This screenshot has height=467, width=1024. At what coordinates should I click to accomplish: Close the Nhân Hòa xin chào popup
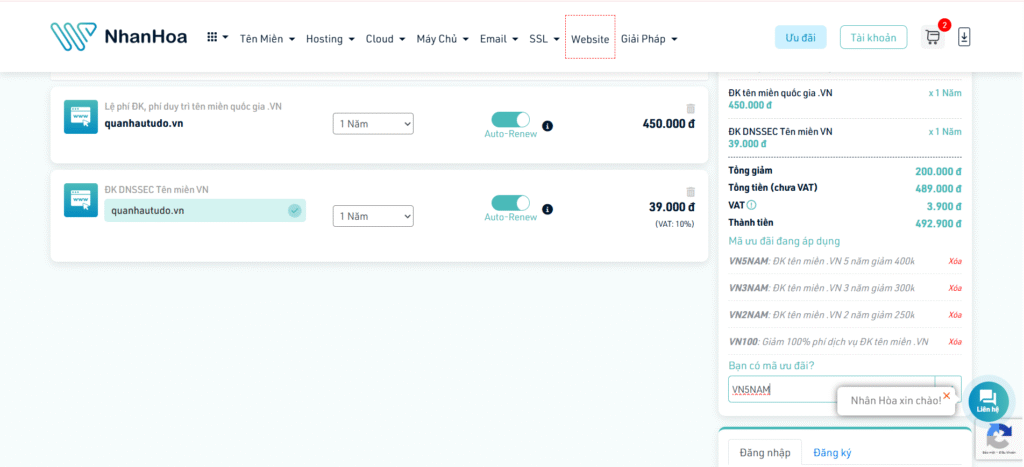coord(946,395)
